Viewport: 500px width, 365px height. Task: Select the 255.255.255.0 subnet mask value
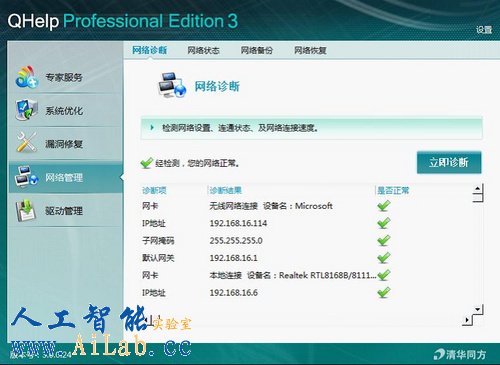(236, 240)
